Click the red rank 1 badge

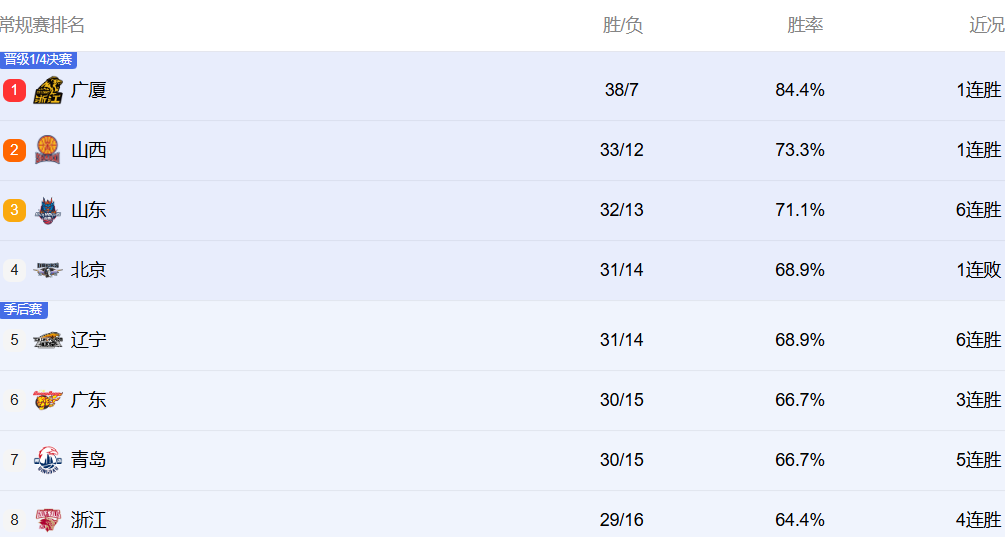(14, 90)
